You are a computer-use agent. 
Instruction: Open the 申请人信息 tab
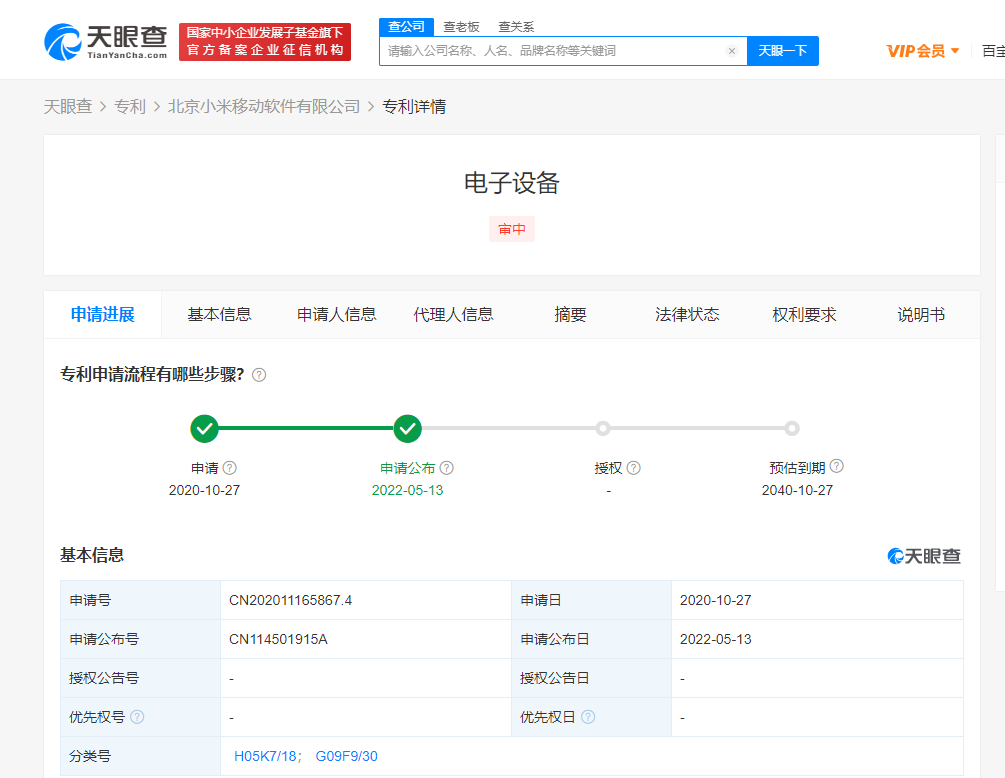[336, 315]
